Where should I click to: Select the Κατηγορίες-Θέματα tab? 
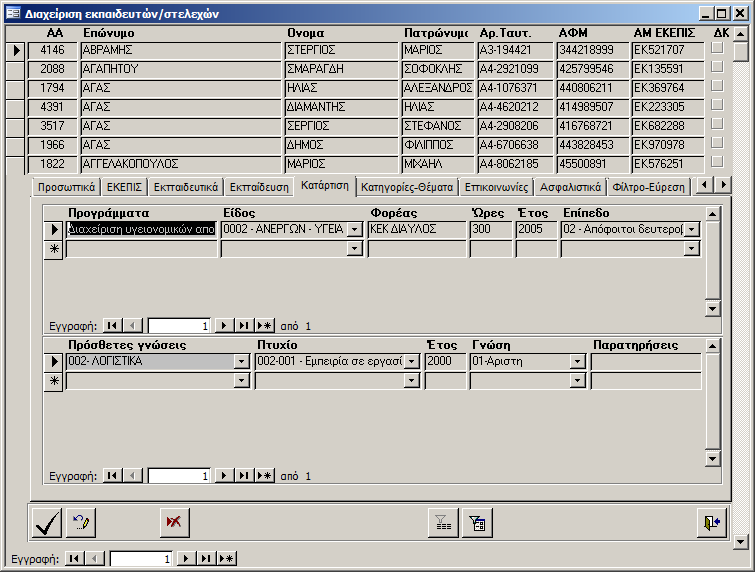coord(408,186)
